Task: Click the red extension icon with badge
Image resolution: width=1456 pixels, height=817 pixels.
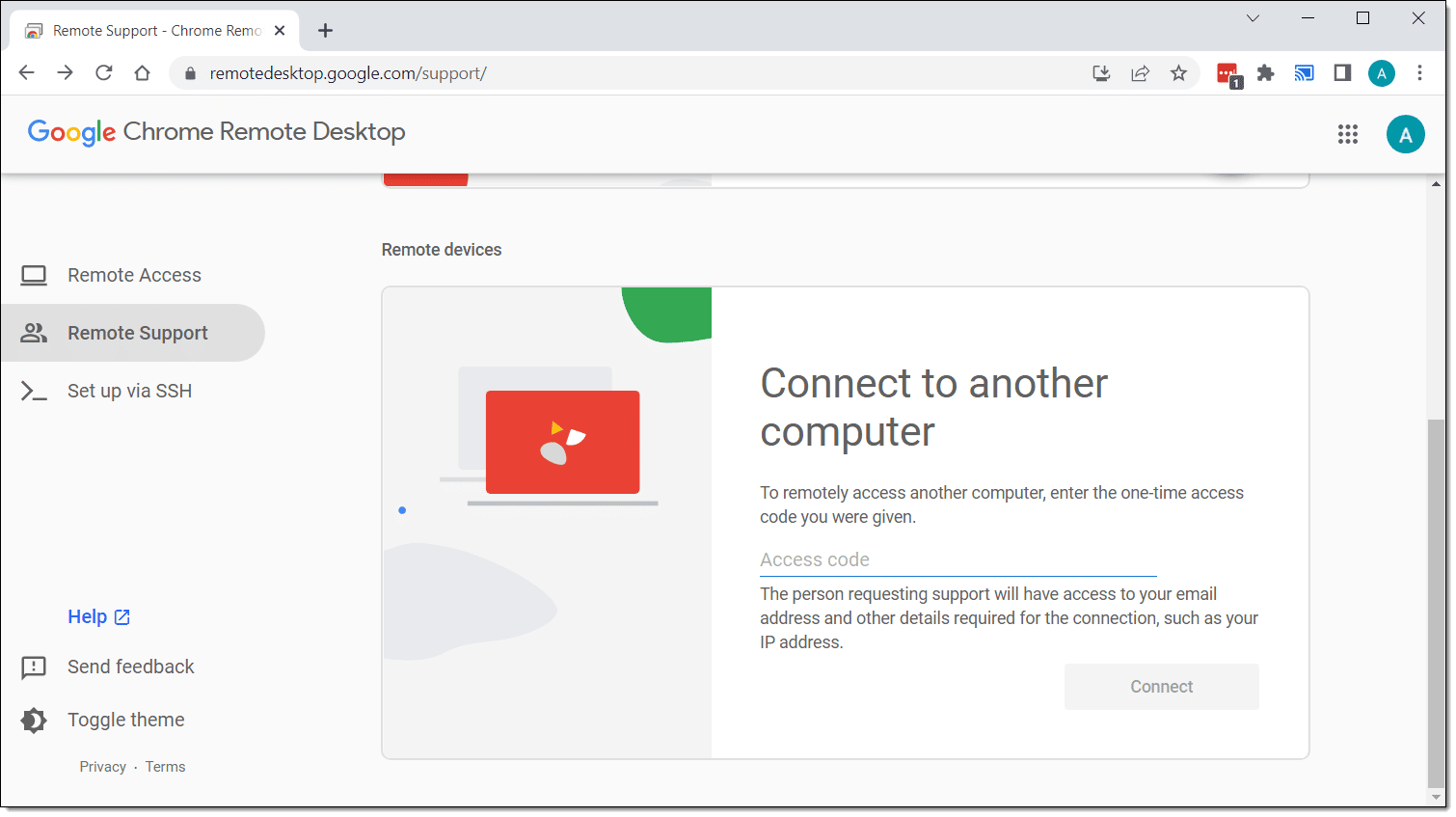Action: click(1227, 74)
